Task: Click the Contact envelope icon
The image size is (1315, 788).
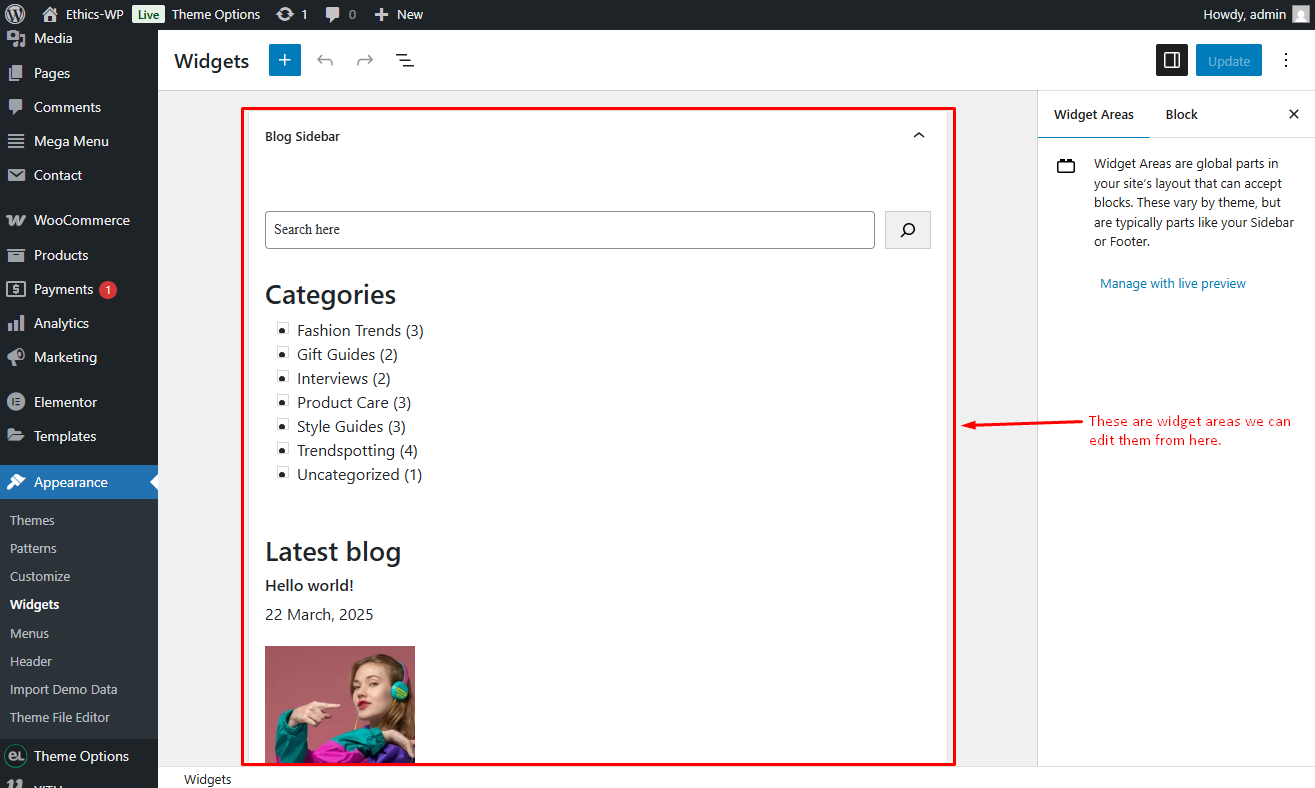Action: (16, 175)
